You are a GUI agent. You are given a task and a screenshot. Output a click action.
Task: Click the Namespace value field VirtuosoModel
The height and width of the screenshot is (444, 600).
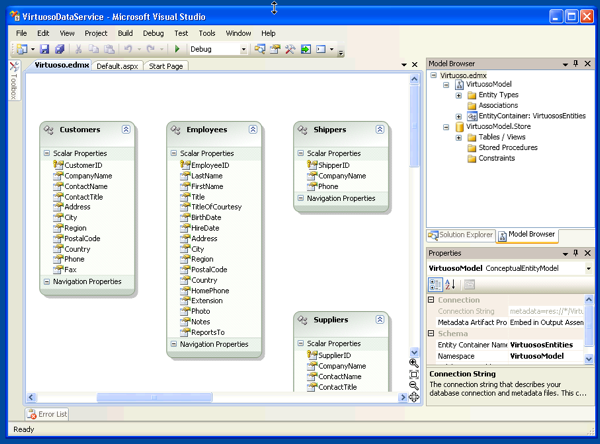546,356
